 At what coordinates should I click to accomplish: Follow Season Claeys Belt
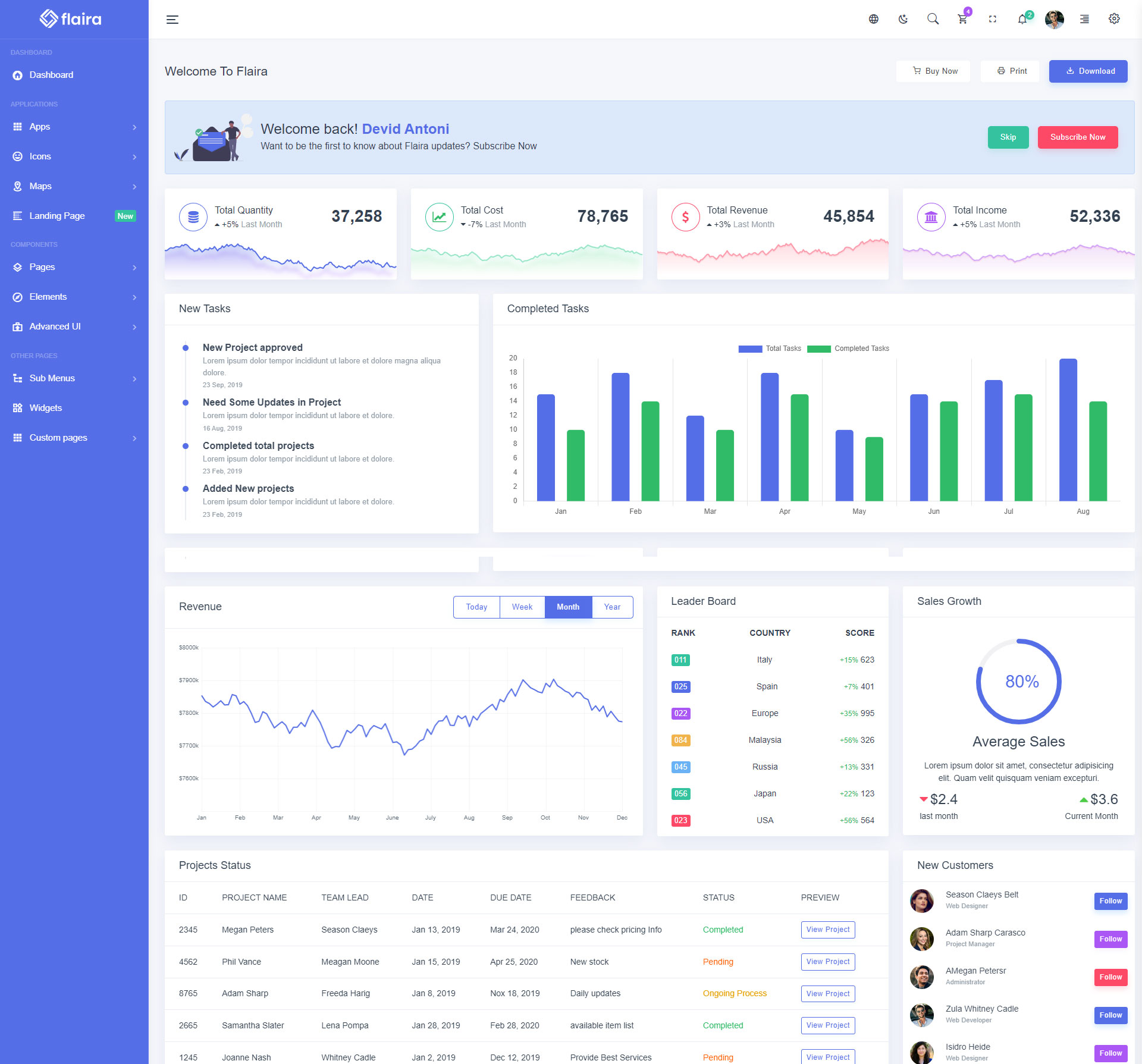(x=1110, y=900)
